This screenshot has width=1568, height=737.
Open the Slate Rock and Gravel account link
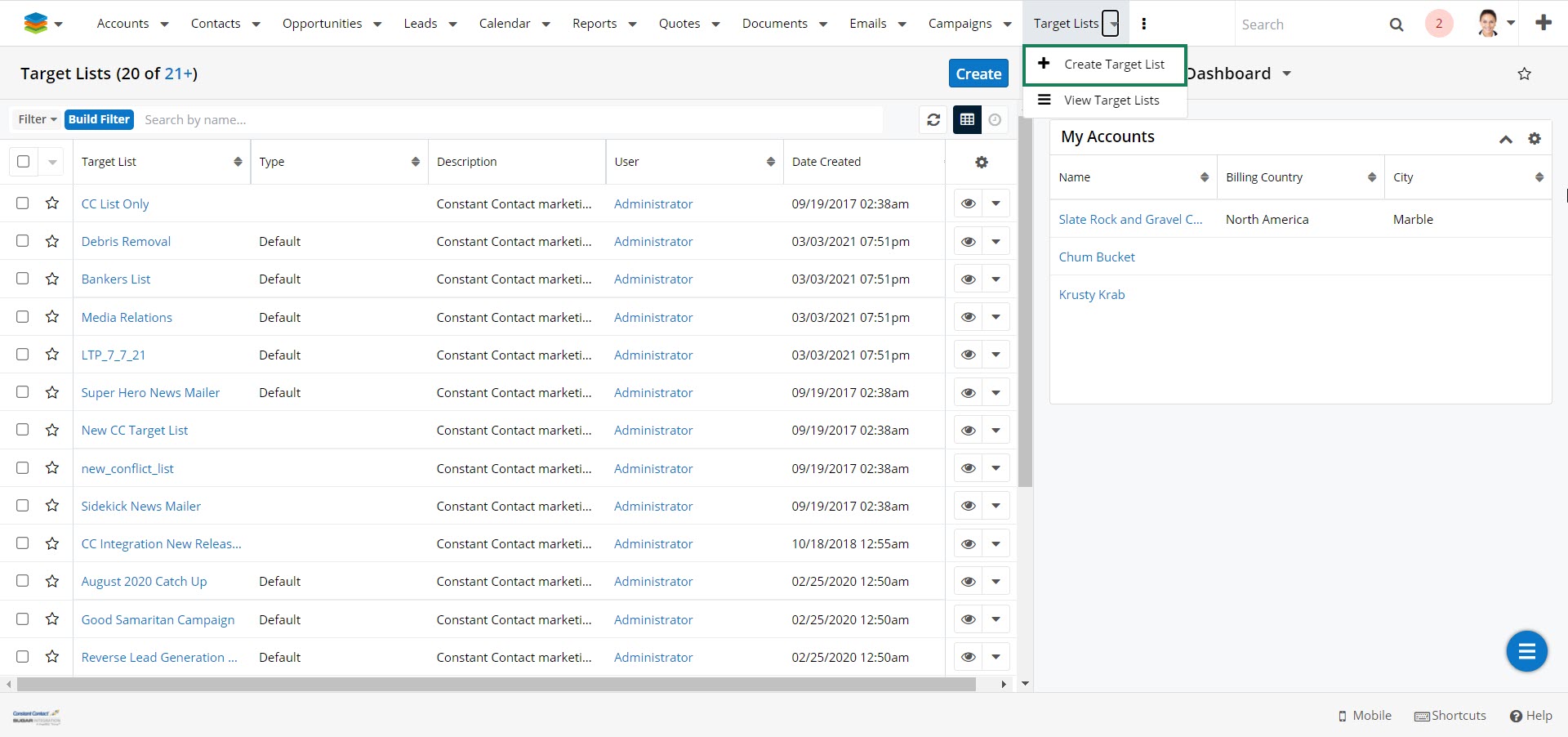pyautogui.click(x=1129, y=220)
